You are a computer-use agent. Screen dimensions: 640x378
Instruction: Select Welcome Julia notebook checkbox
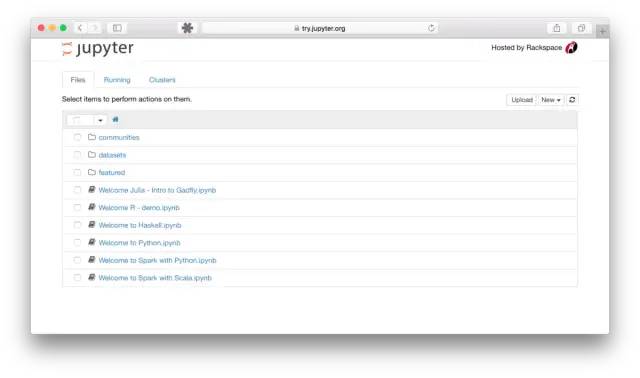(x=77, y=190)
